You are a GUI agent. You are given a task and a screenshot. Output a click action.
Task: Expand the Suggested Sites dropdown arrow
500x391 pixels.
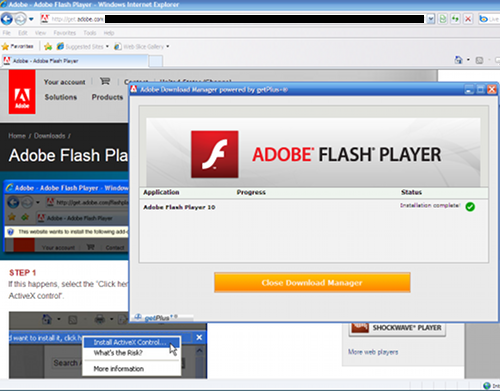(107, 46)
